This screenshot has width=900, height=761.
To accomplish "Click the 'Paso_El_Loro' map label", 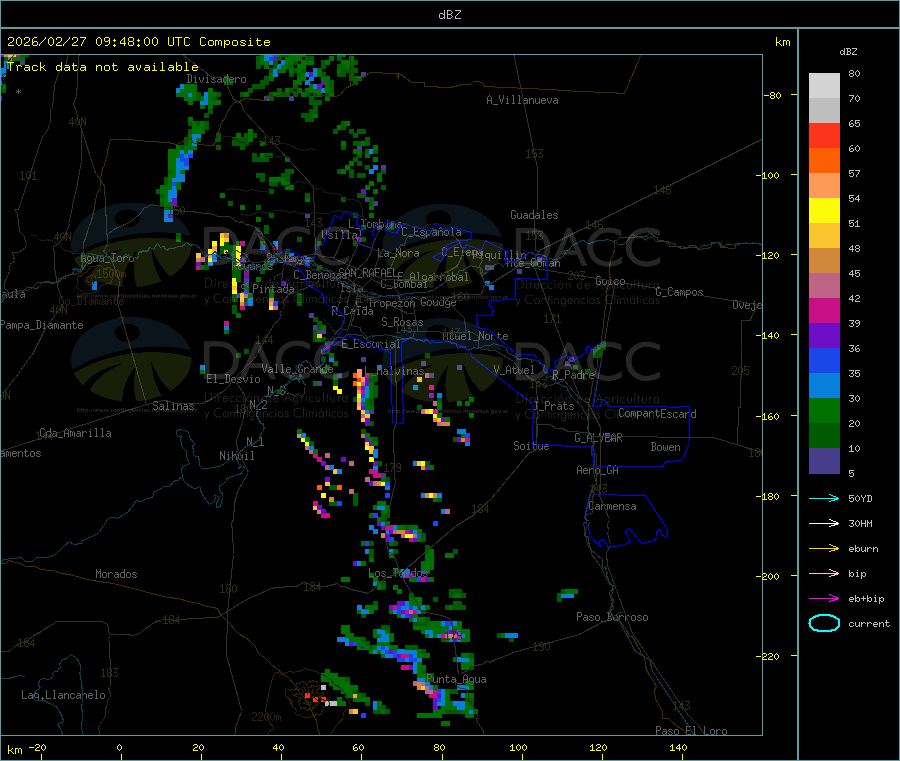I will (x=692, y=731).
